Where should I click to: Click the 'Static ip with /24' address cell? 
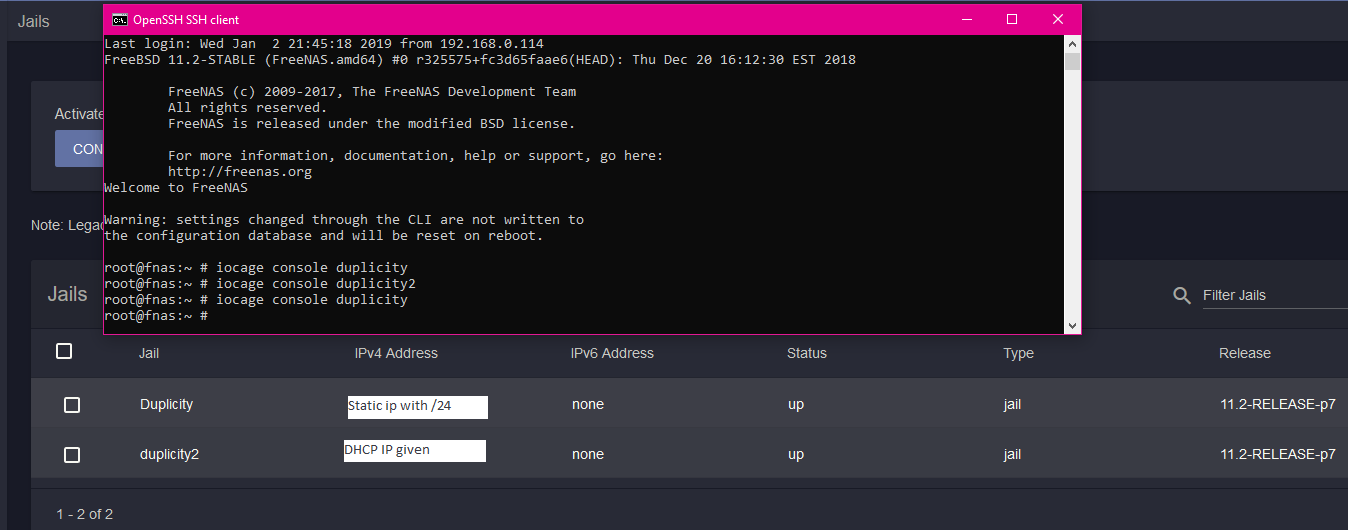click(x=417, y=407)
